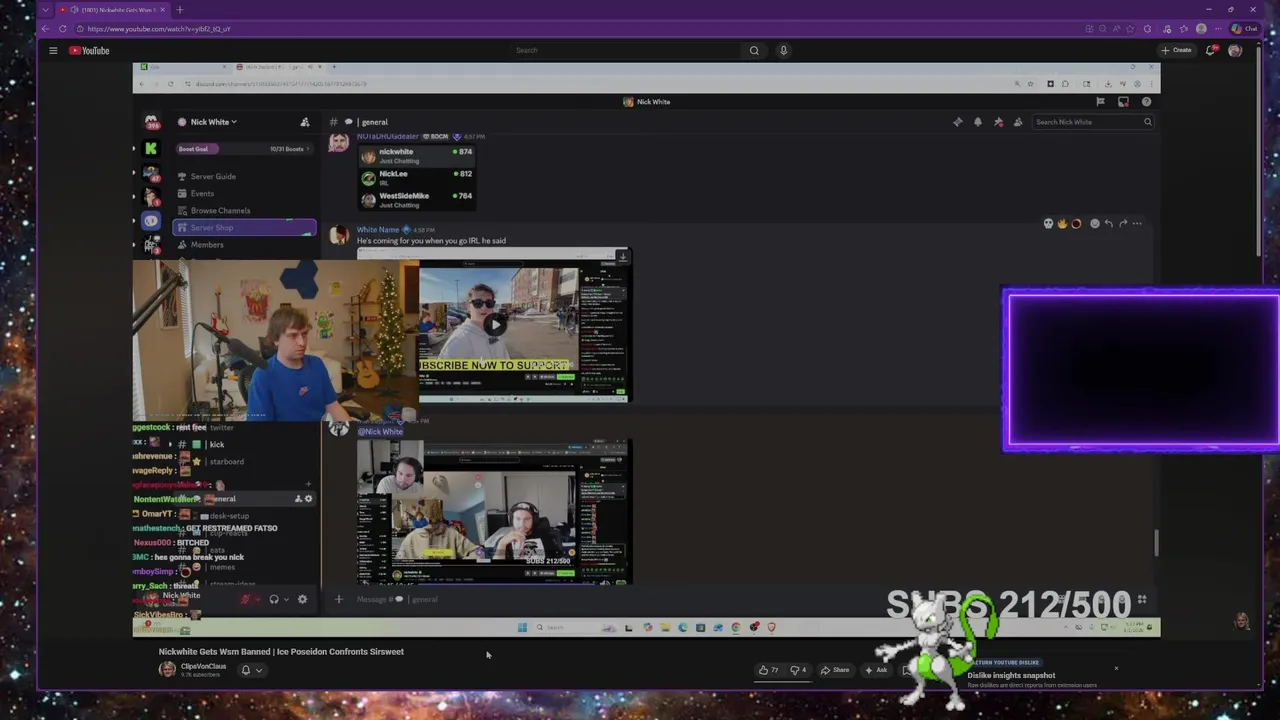
Task: Open the YouTube Create button
Action: point(1176,50)
